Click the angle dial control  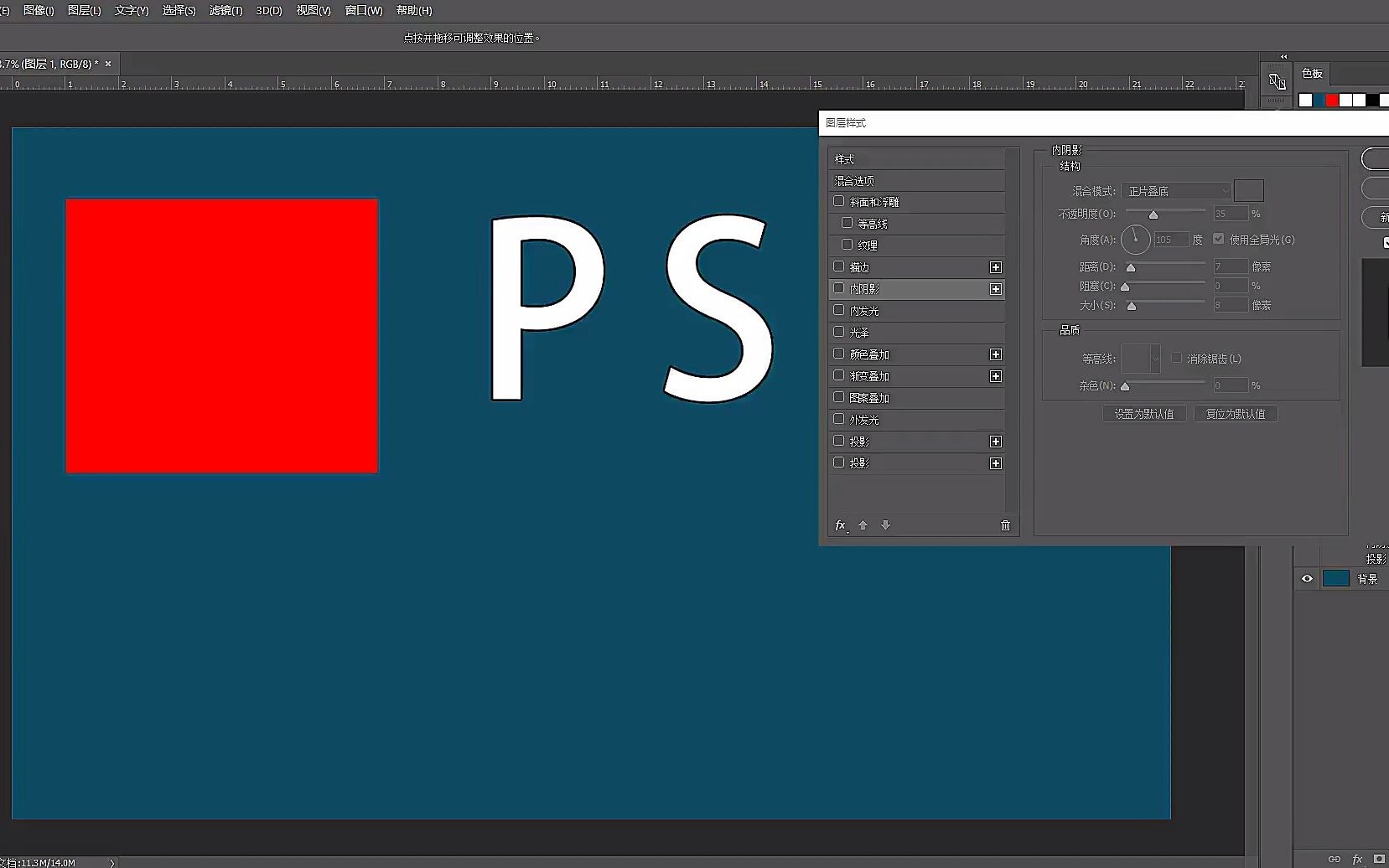[x=1136, y=240]
